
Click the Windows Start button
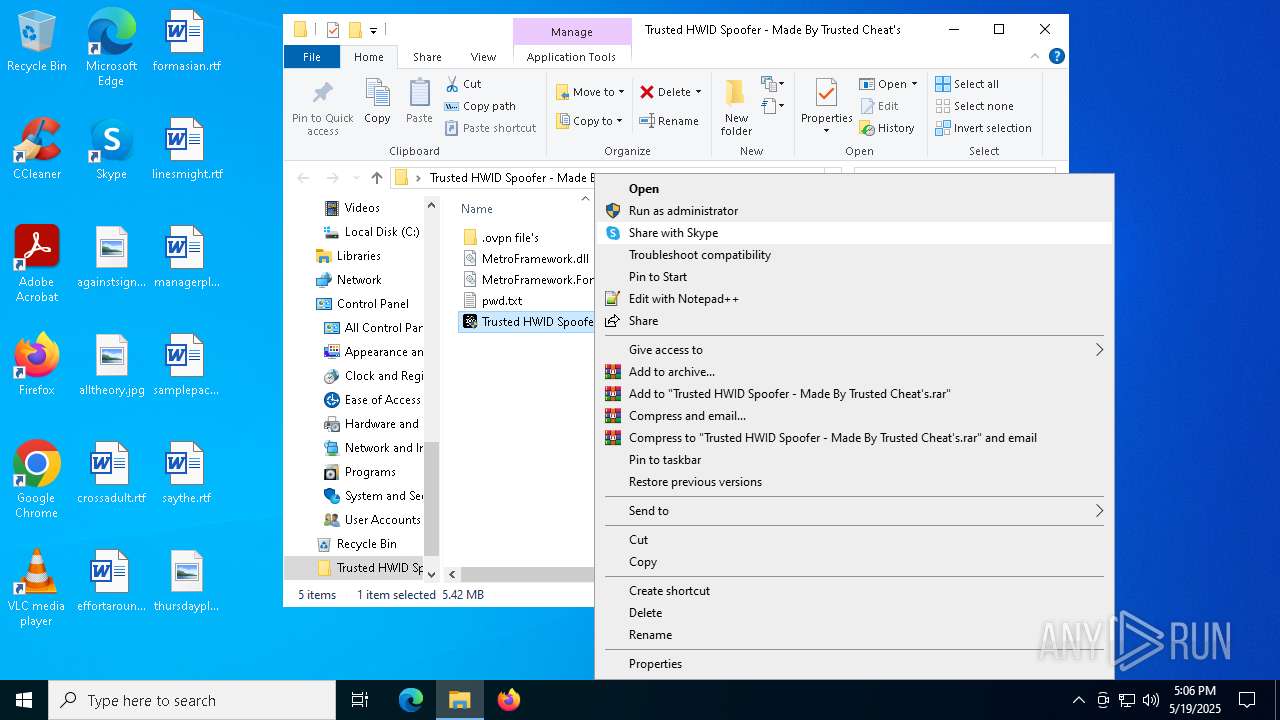(24, 700)
